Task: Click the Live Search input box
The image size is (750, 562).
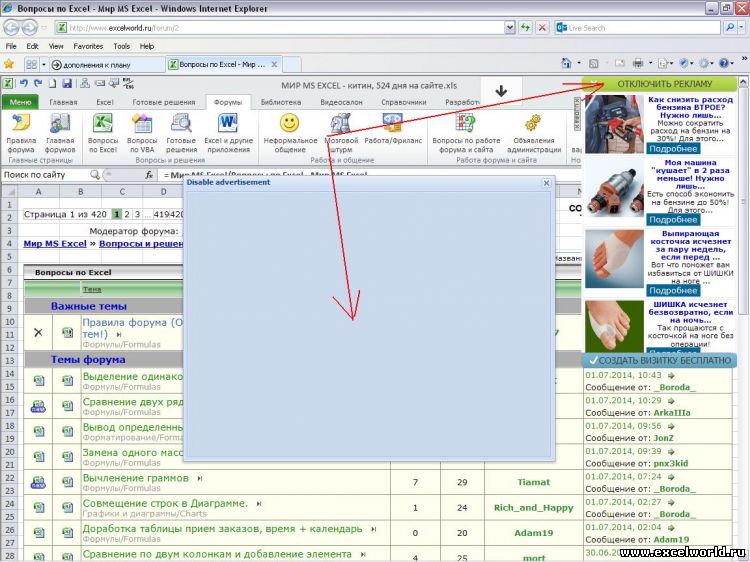Action: point(643,28)
